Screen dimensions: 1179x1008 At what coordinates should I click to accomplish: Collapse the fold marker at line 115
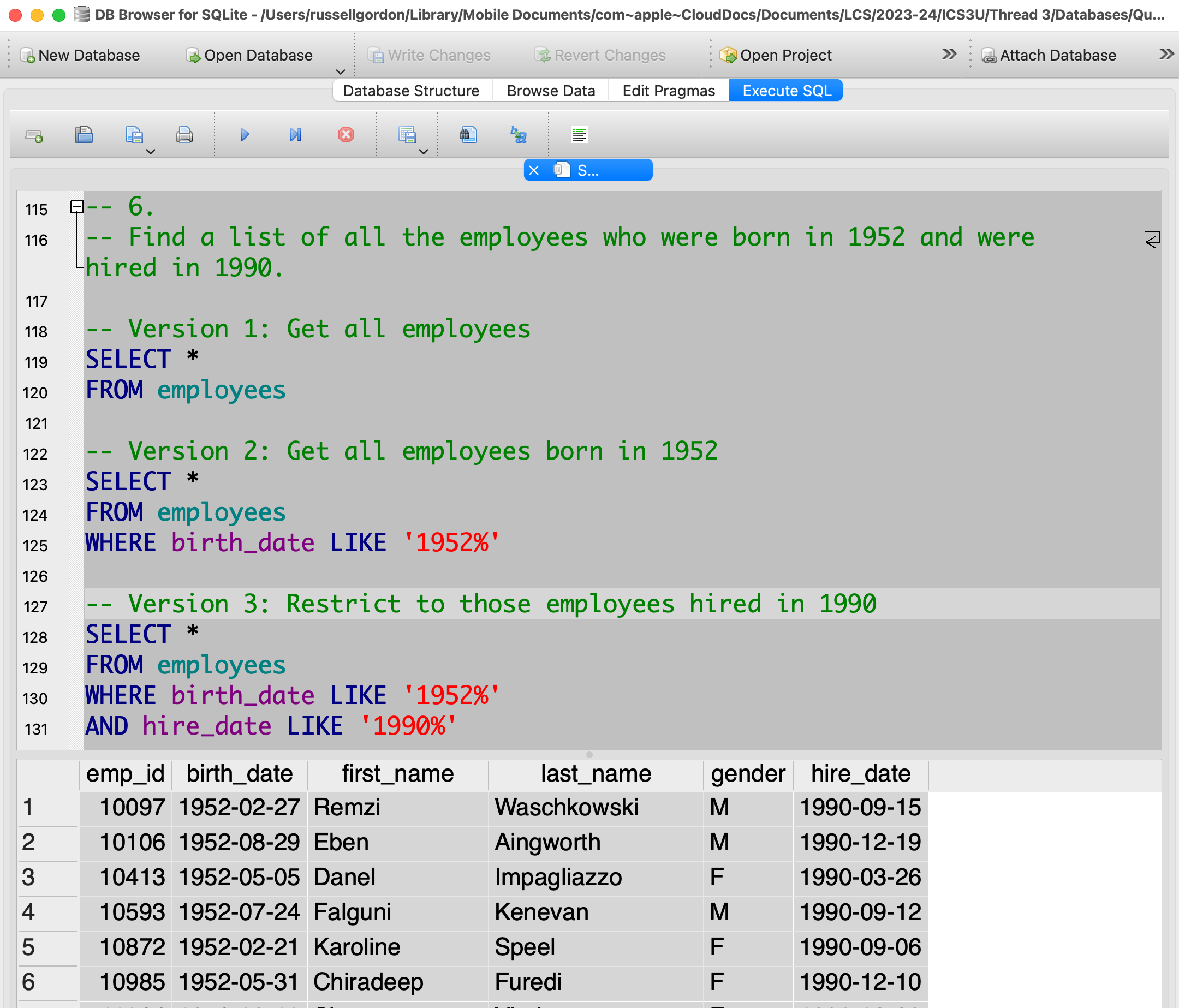(77, 207)
